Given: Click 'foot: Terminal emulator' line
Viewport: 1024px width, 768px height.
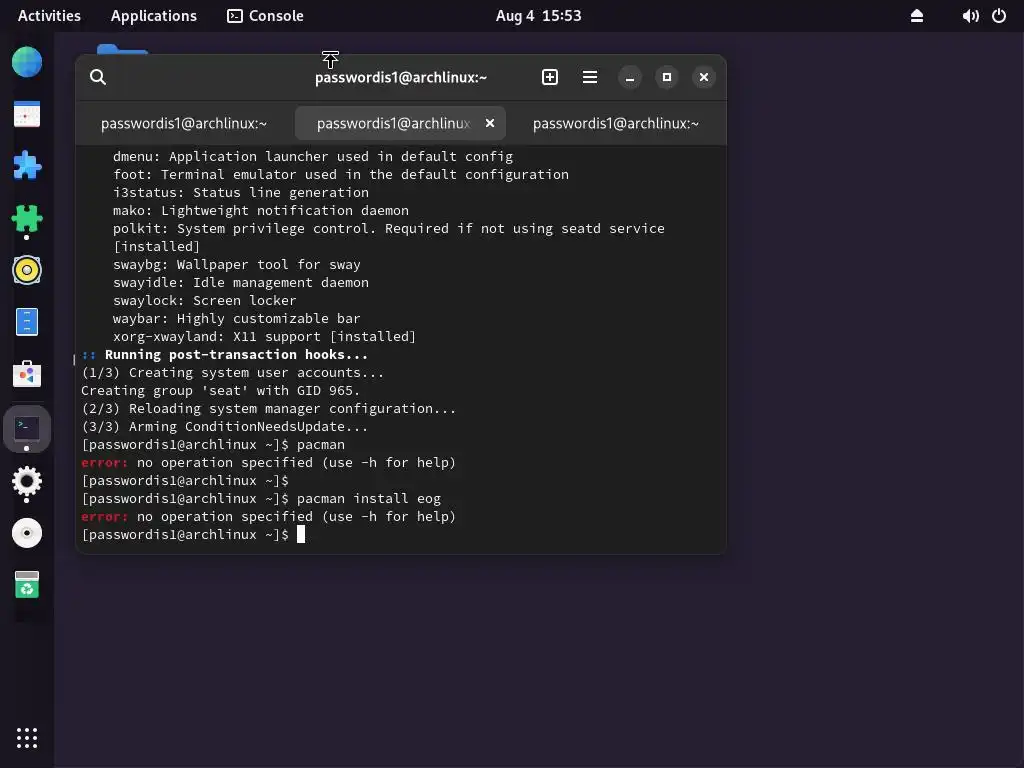Looking at the screenshot, I should click(x=340, y=174).
